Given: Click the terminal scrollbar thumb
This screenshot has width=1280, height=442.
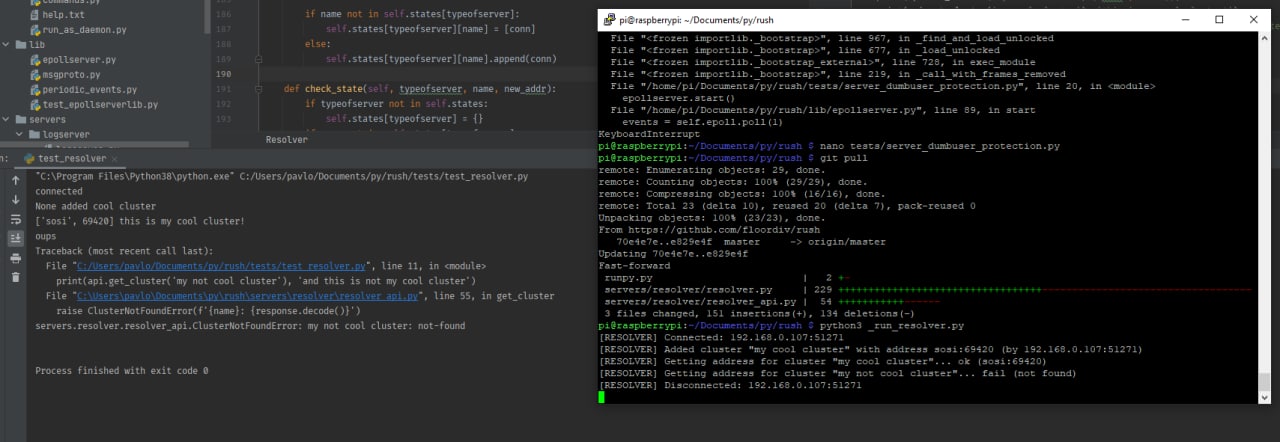Looking at the screenshot, I should tap(1264, 381).
